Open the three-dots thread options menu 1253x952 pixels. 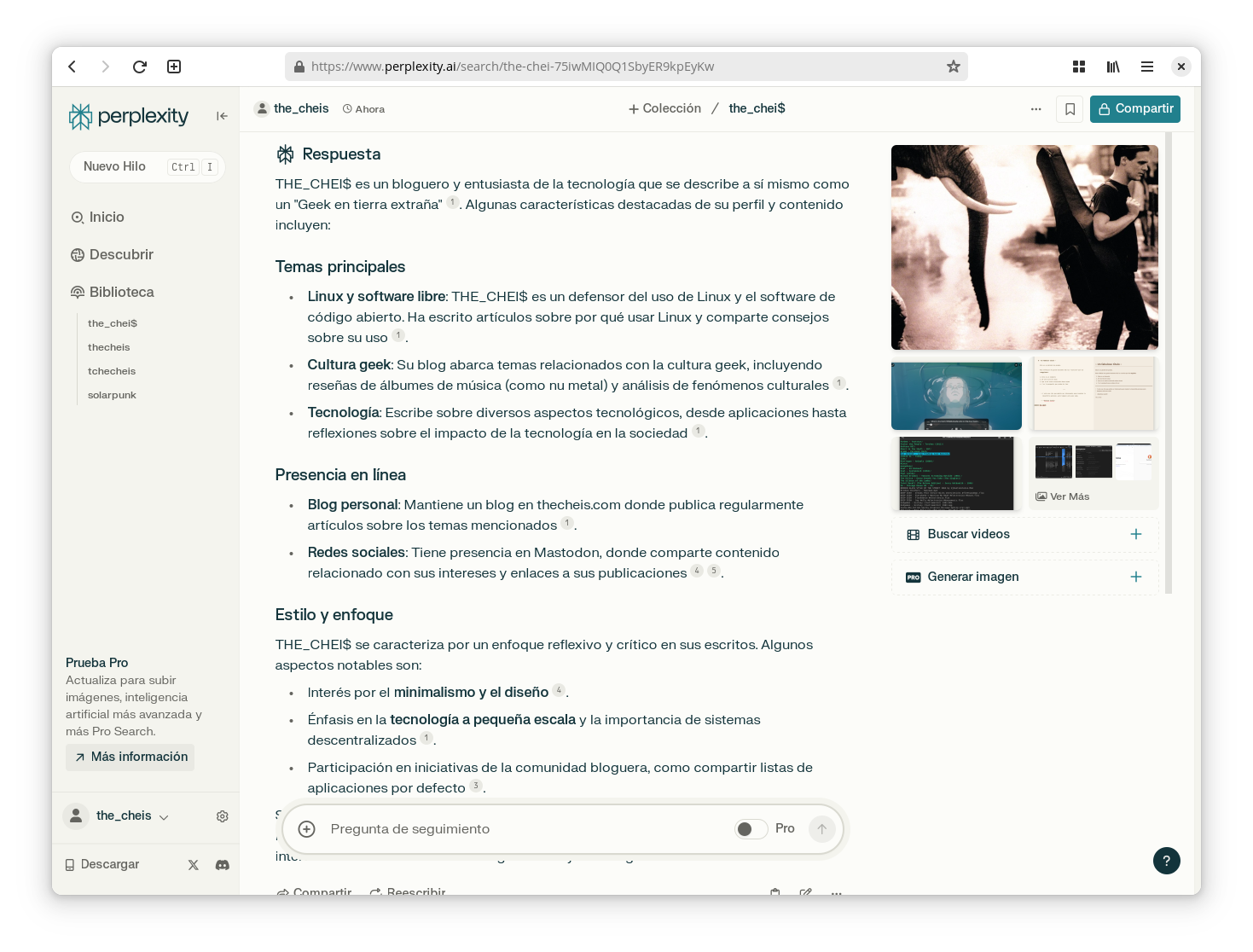pyautogui.click(x=1036, y=109)
